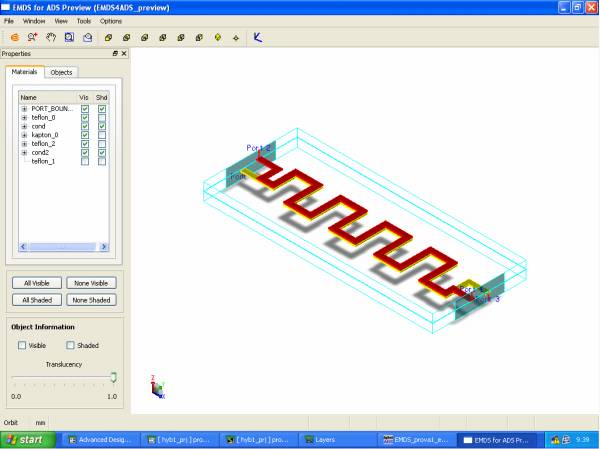Click the yellow diamond isometric view icon
The width and height of the screenshot is (600, 449).
(x=218, y=38)
